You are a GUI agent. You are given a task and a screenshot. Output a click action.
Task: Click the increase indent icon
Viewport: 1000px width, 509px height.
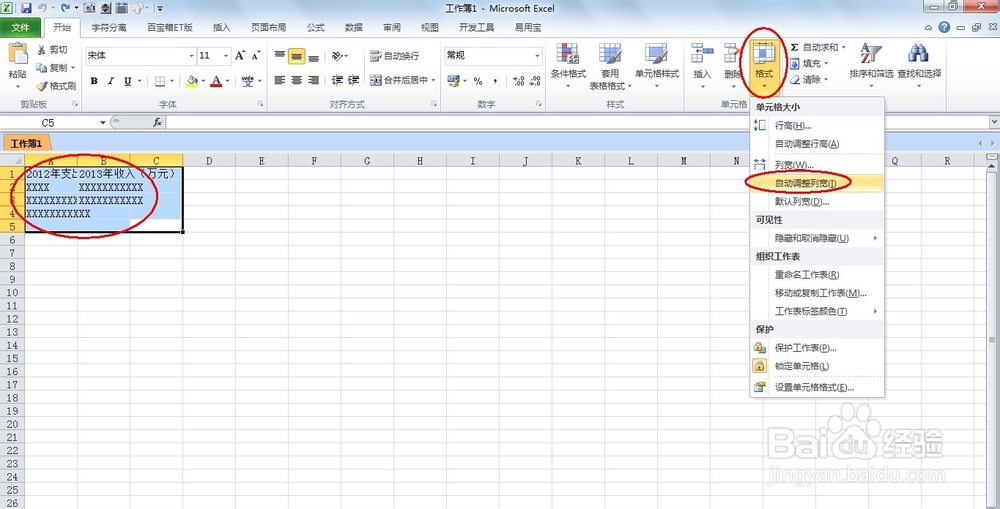tap(353, 80)
